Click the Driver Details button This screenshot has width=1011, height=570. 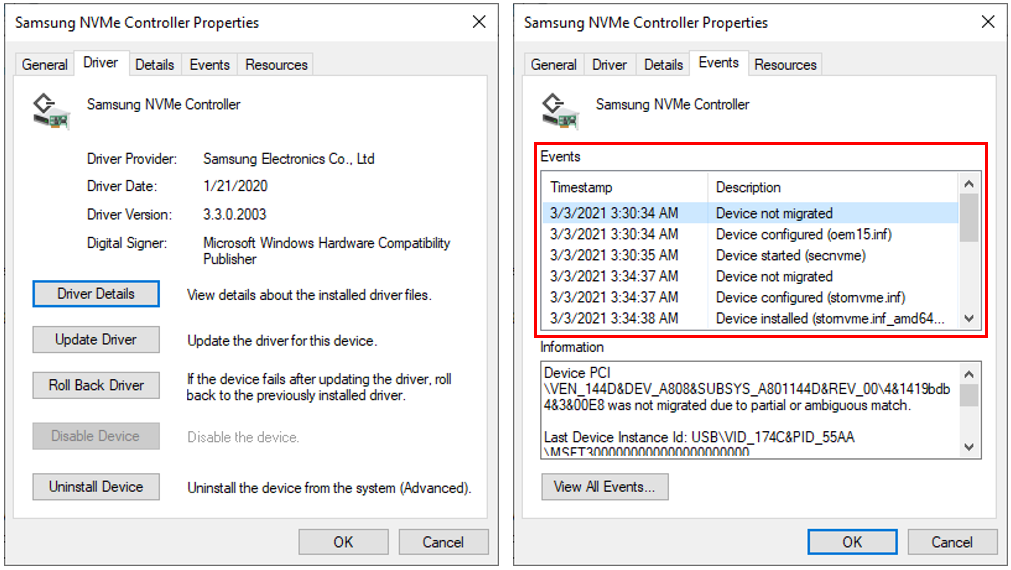click(96, 294)
